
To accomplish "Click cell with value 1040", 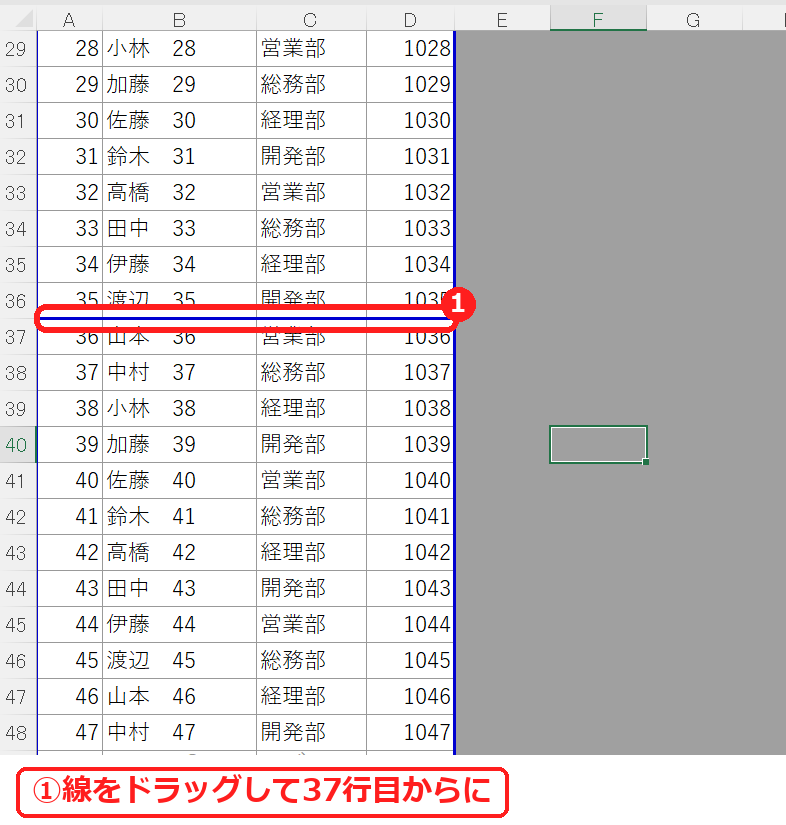I will point(410,480).
